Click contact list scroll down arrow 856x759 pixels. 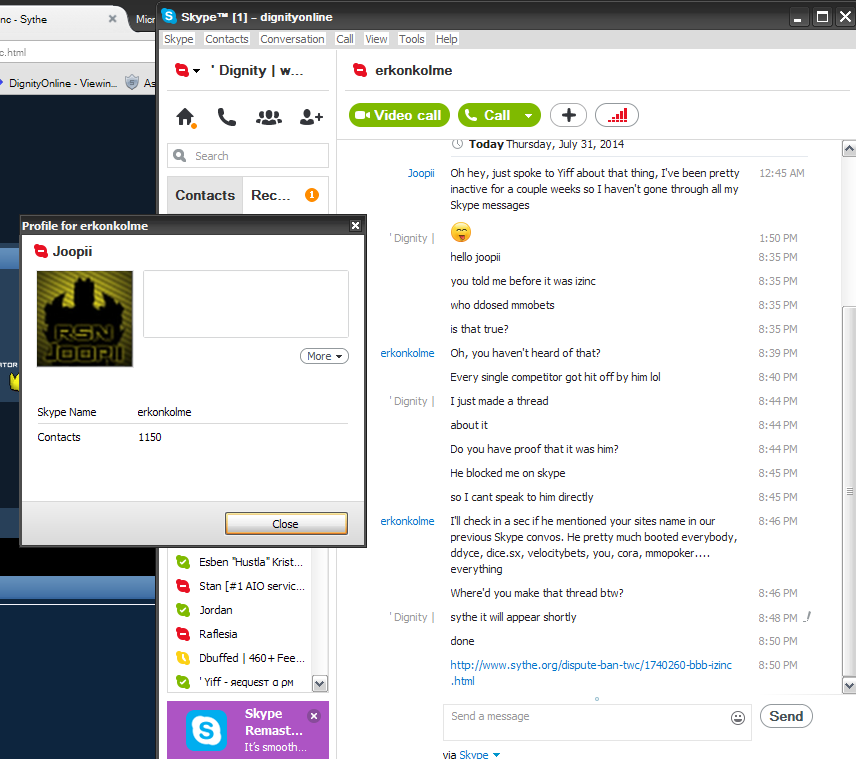coord(320,683)
